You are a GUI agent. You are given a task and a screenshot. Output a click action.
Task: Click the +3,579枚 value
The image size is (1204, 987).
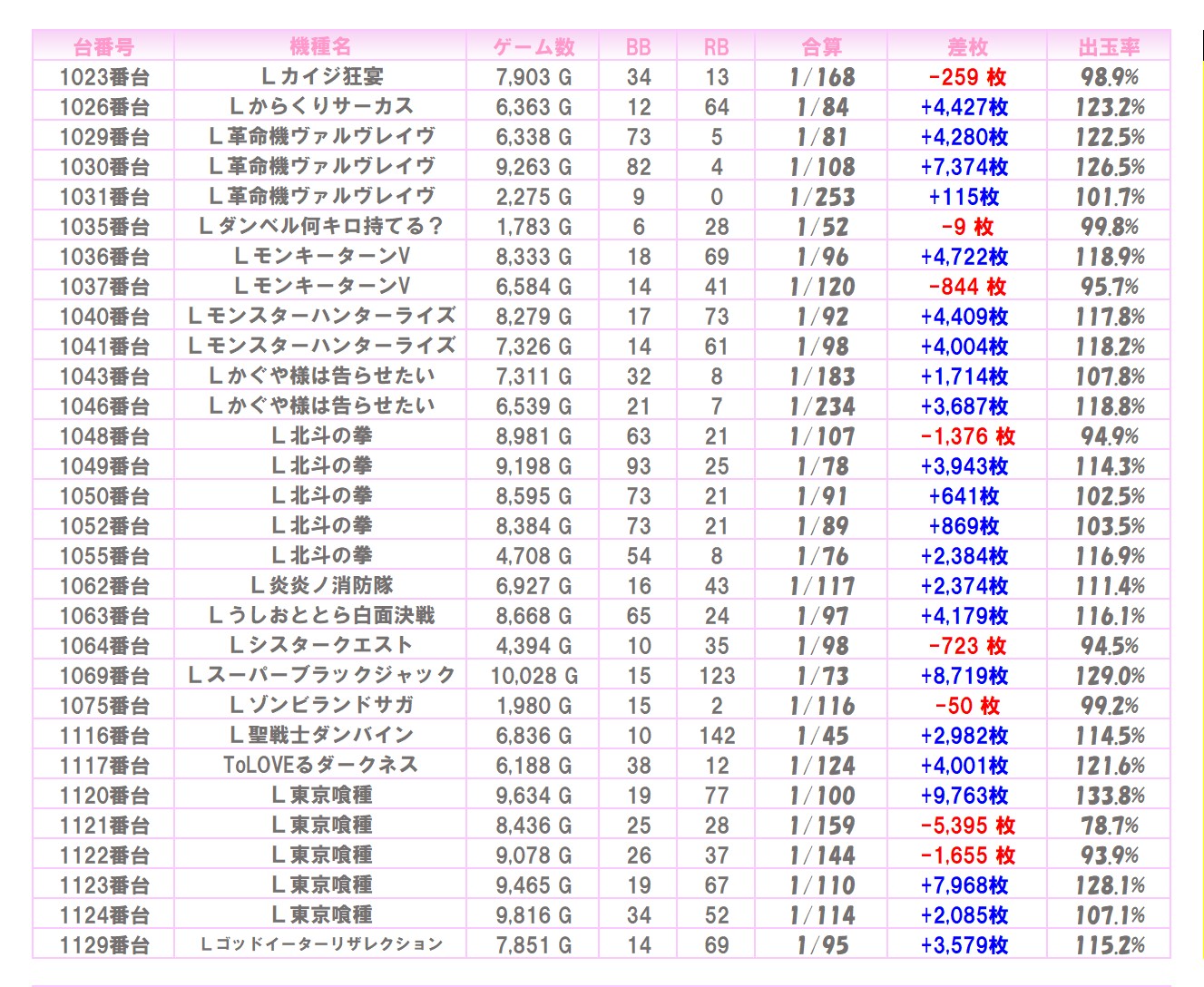pyautogui.click(x=964, y=945)
